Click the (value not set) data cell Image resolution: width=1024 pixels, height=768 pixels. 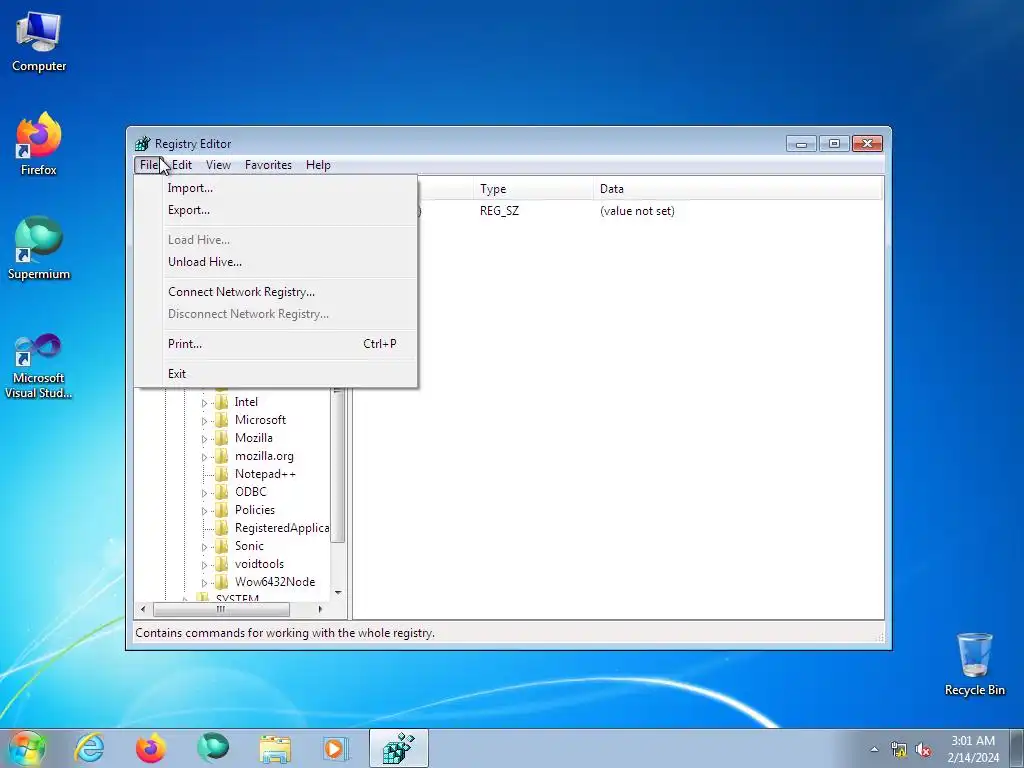tap(637, 211)
